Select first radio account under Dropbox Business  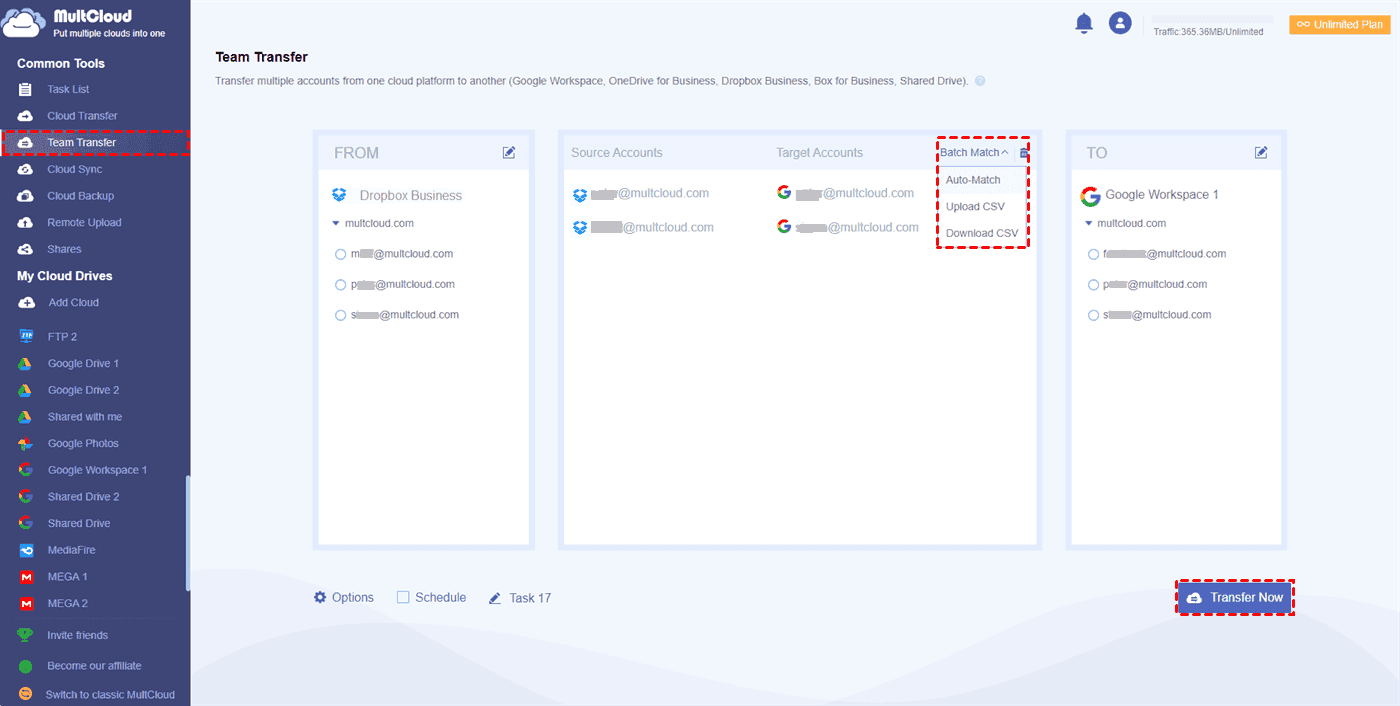[x=341, y=254]
